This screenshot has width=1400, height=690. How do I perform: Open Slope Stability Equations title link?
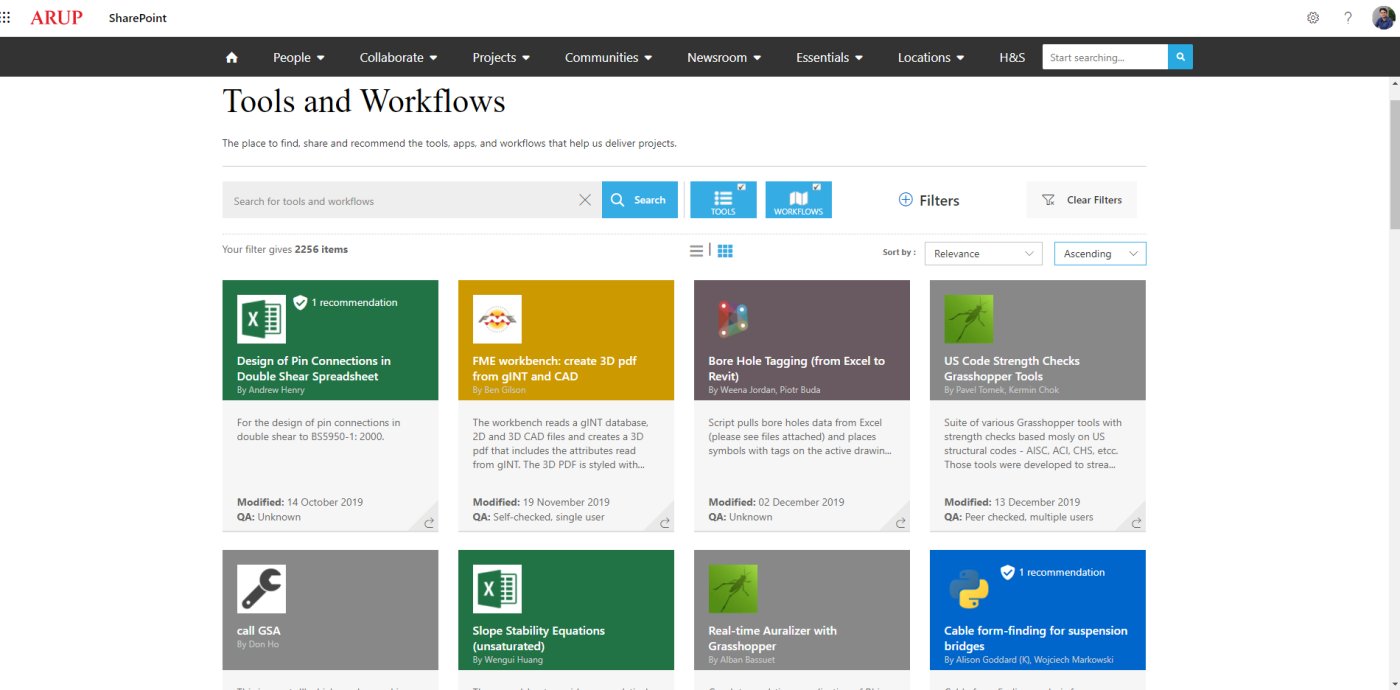tap(538, 638)
